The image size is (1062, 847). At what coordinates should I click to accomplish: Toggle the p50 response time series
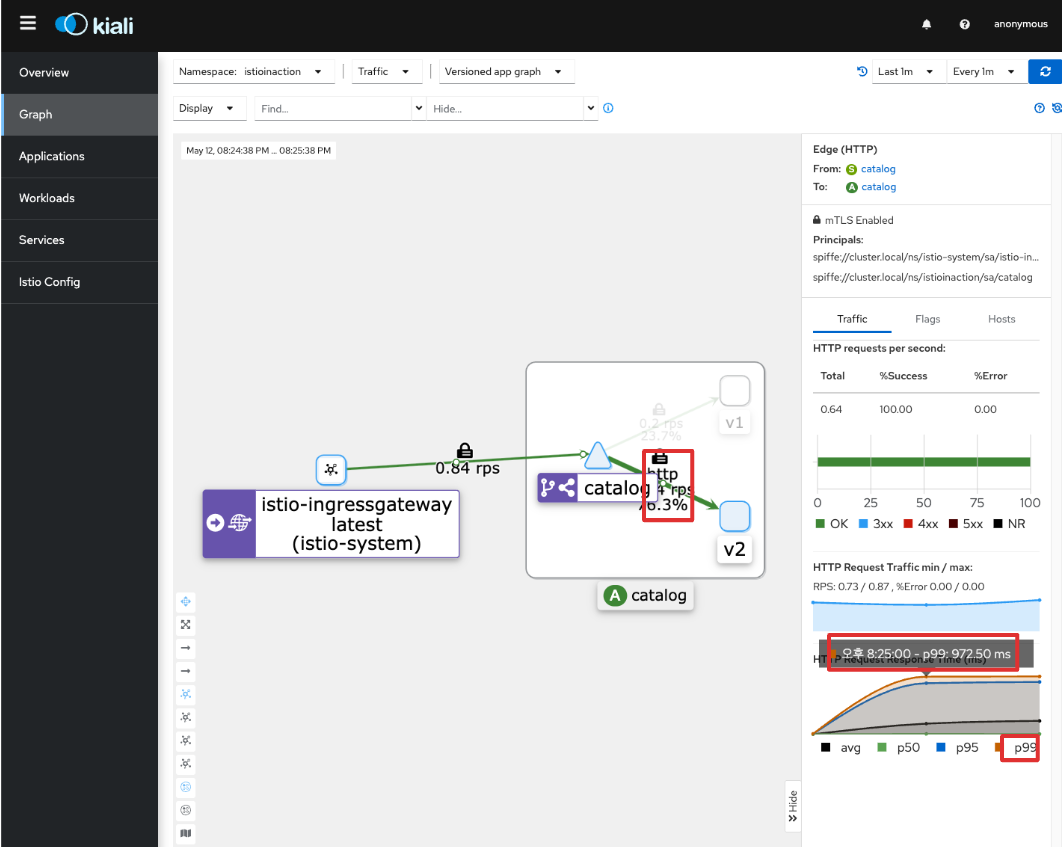(x=898, y=747)
